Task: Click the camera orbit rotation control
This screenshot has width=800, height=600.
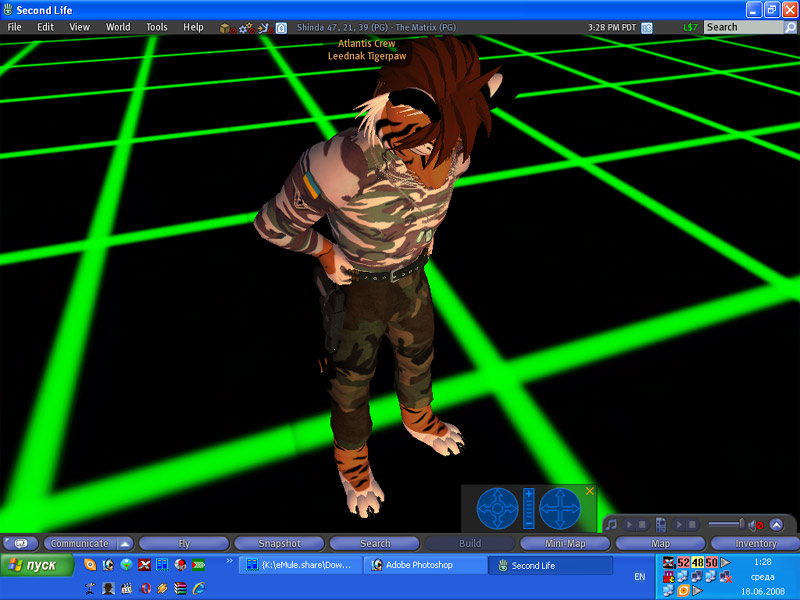Action: (497, 509)
